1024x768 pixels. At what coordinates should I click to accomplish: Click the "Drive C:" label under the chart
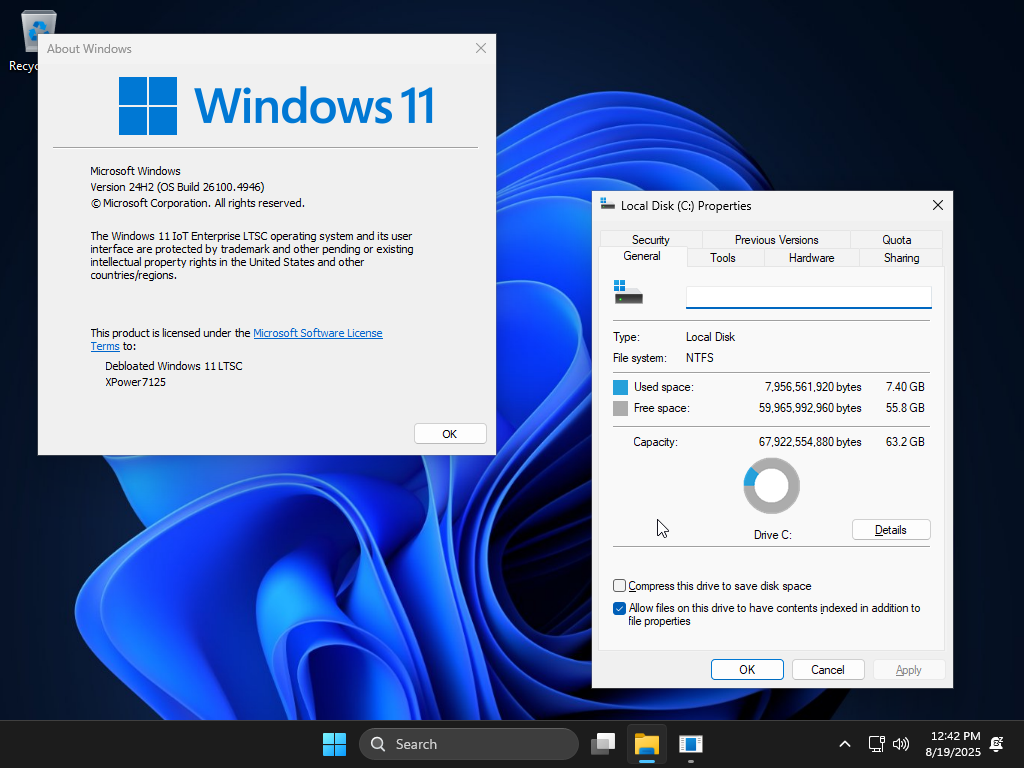(x=773, y=535)
